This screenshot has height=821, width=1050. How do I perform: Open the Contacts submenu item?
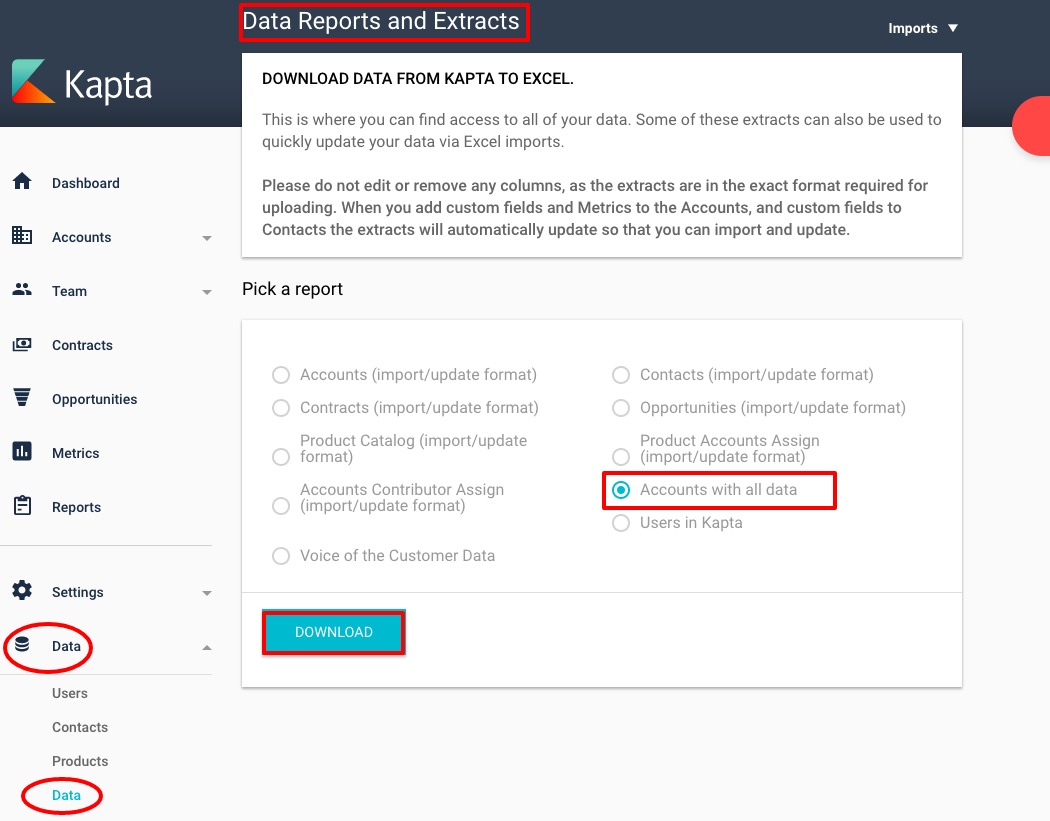[x=80, y=727]
